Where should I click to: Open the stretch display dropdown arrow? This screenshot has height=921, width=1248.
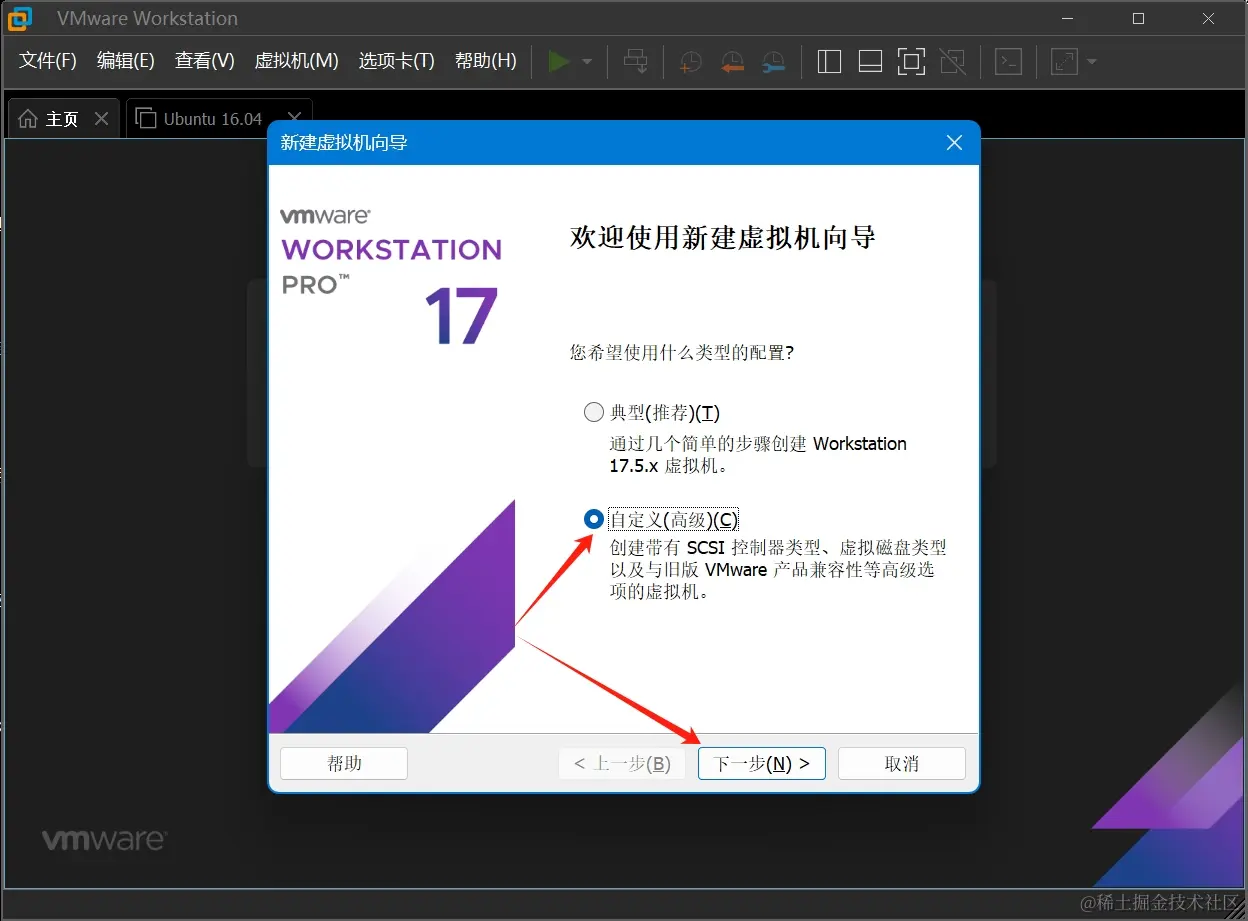(1091, 62)
